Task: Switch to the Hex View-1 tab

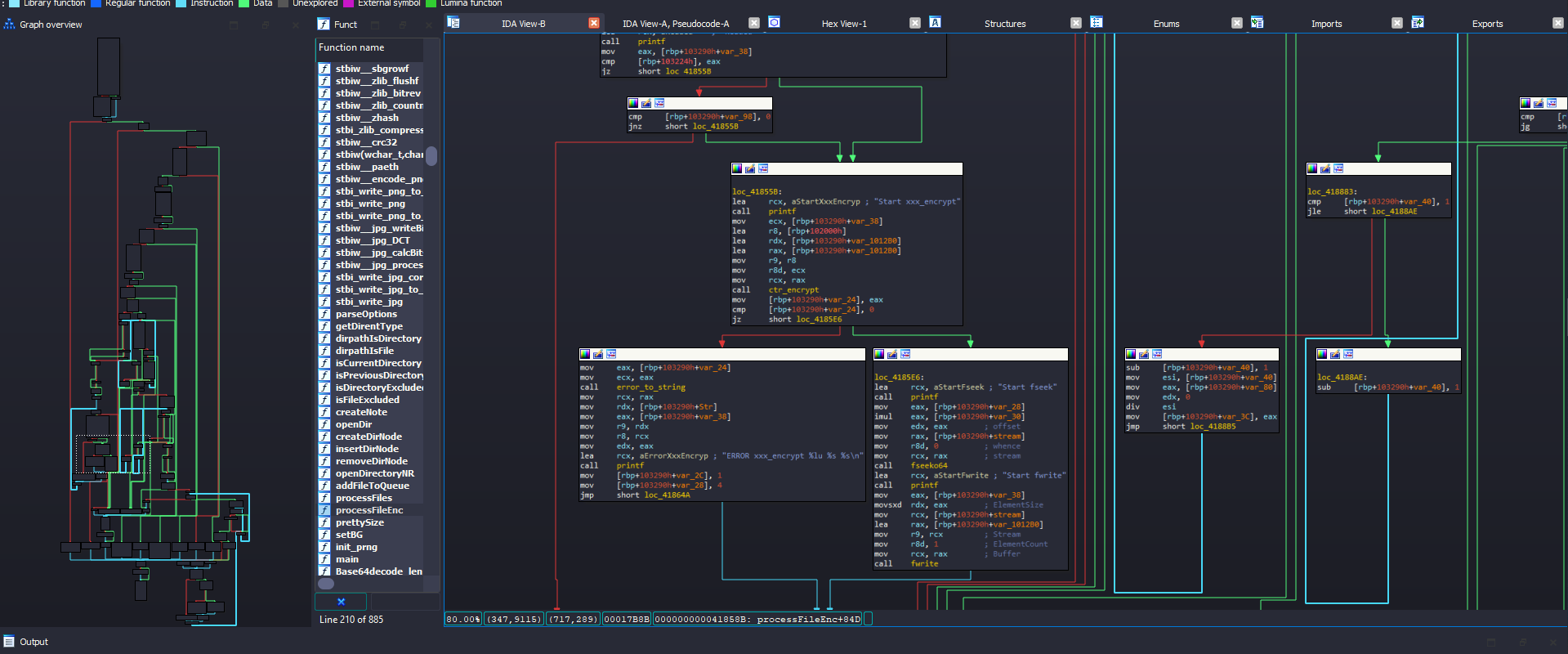Action: [844, 24]
